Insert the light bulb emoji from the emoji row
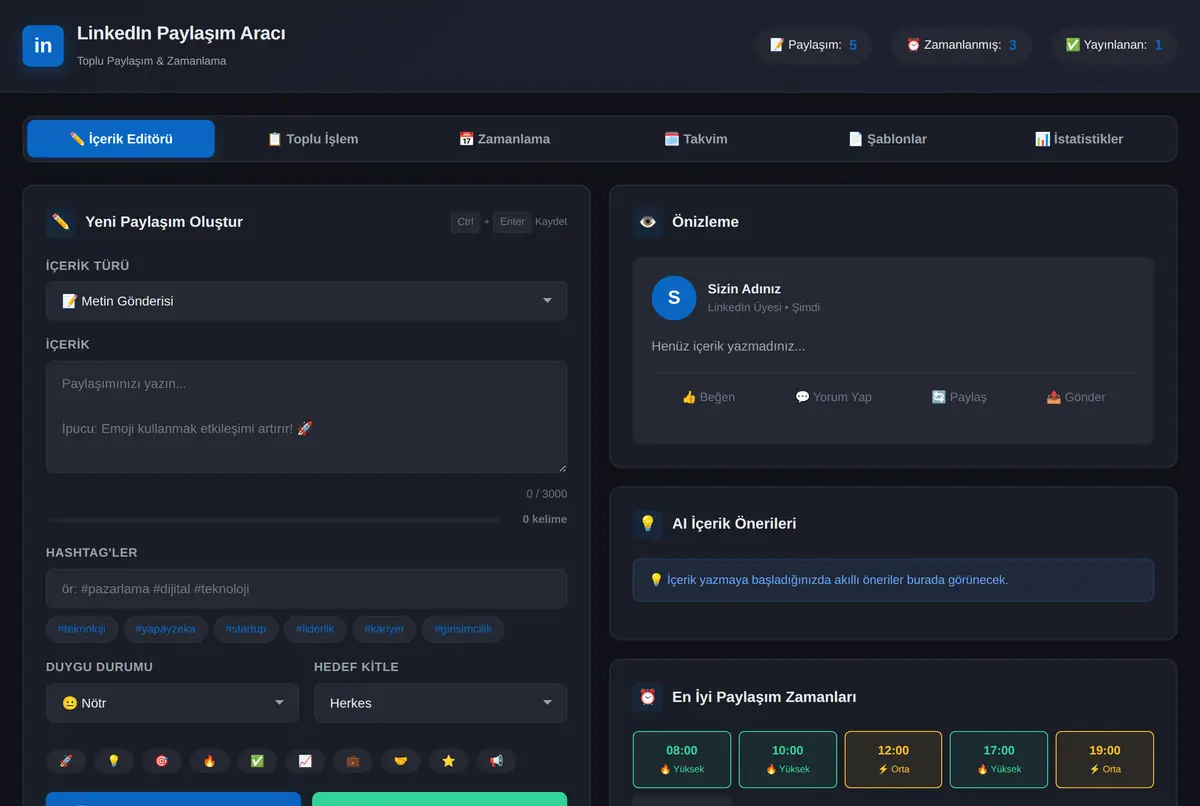Viewport: 1200px width, 806px height. tap(114, 761)
